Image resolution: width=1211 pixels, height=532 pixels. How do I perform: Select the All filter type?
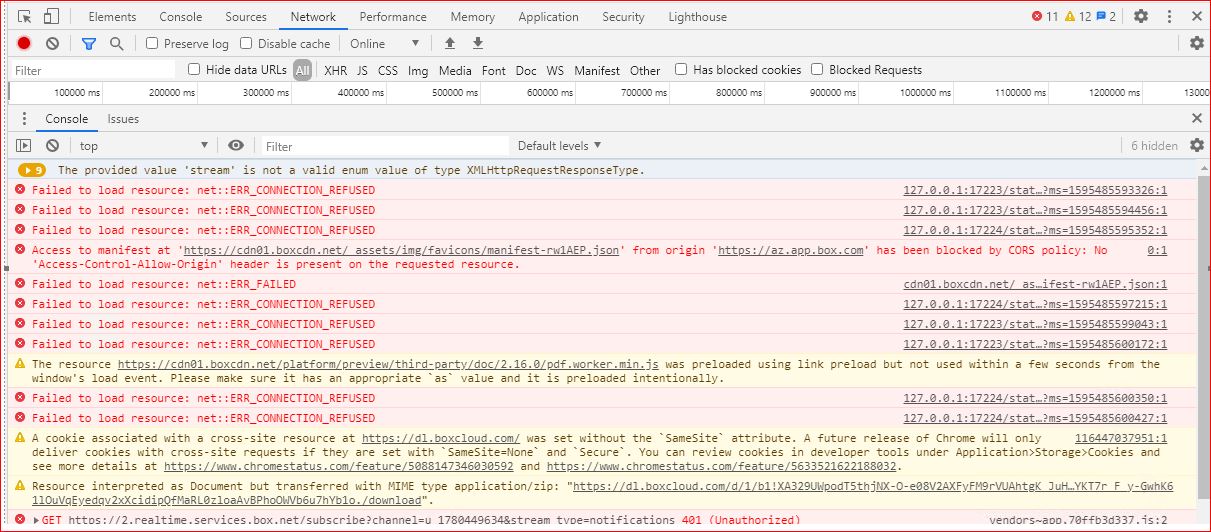pyautogui.click(x=302, y=70)
